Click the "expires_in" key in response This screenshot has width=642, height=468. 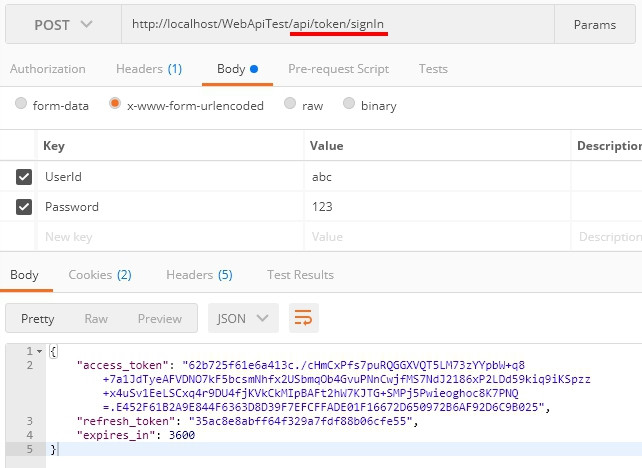click(x=116, y=435)
